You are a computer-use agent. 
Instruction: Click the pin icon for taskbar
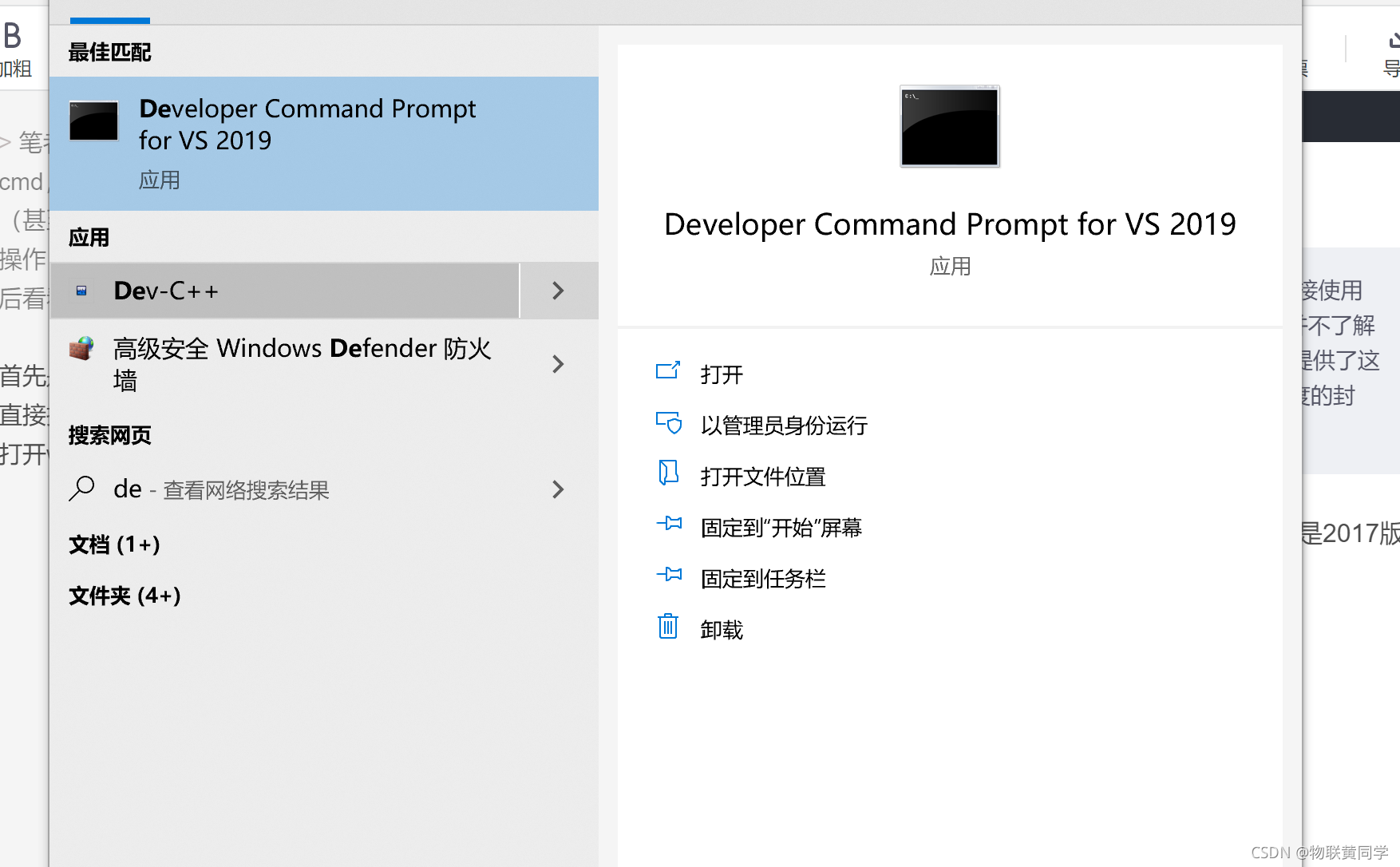coord(669,574)
